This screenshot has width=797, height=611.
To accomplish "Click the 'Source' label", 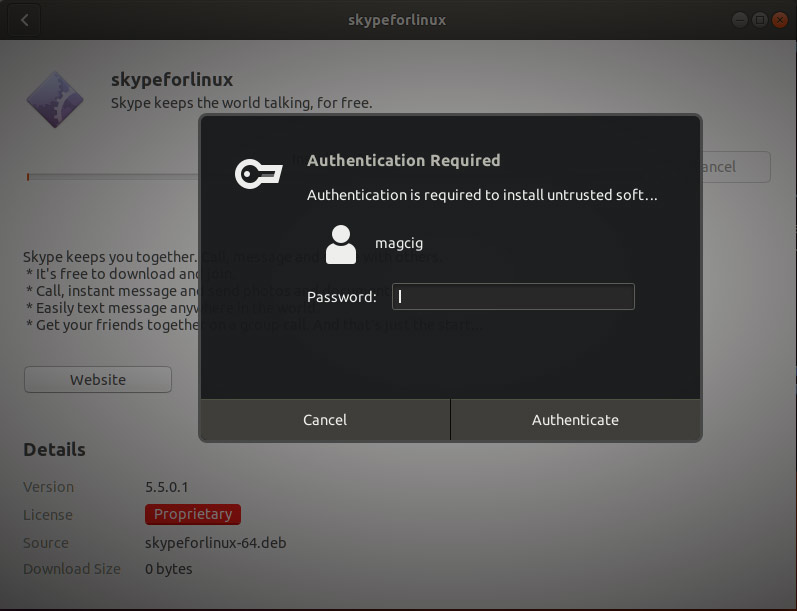I will (46, 543).
